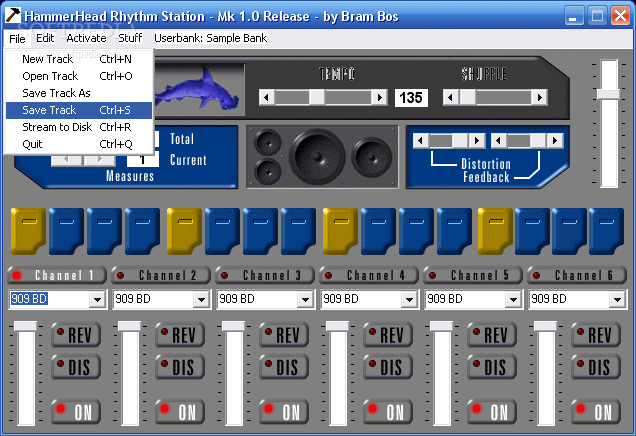Open the Stuff menu
Screen dimensions: 636x436
130,38
